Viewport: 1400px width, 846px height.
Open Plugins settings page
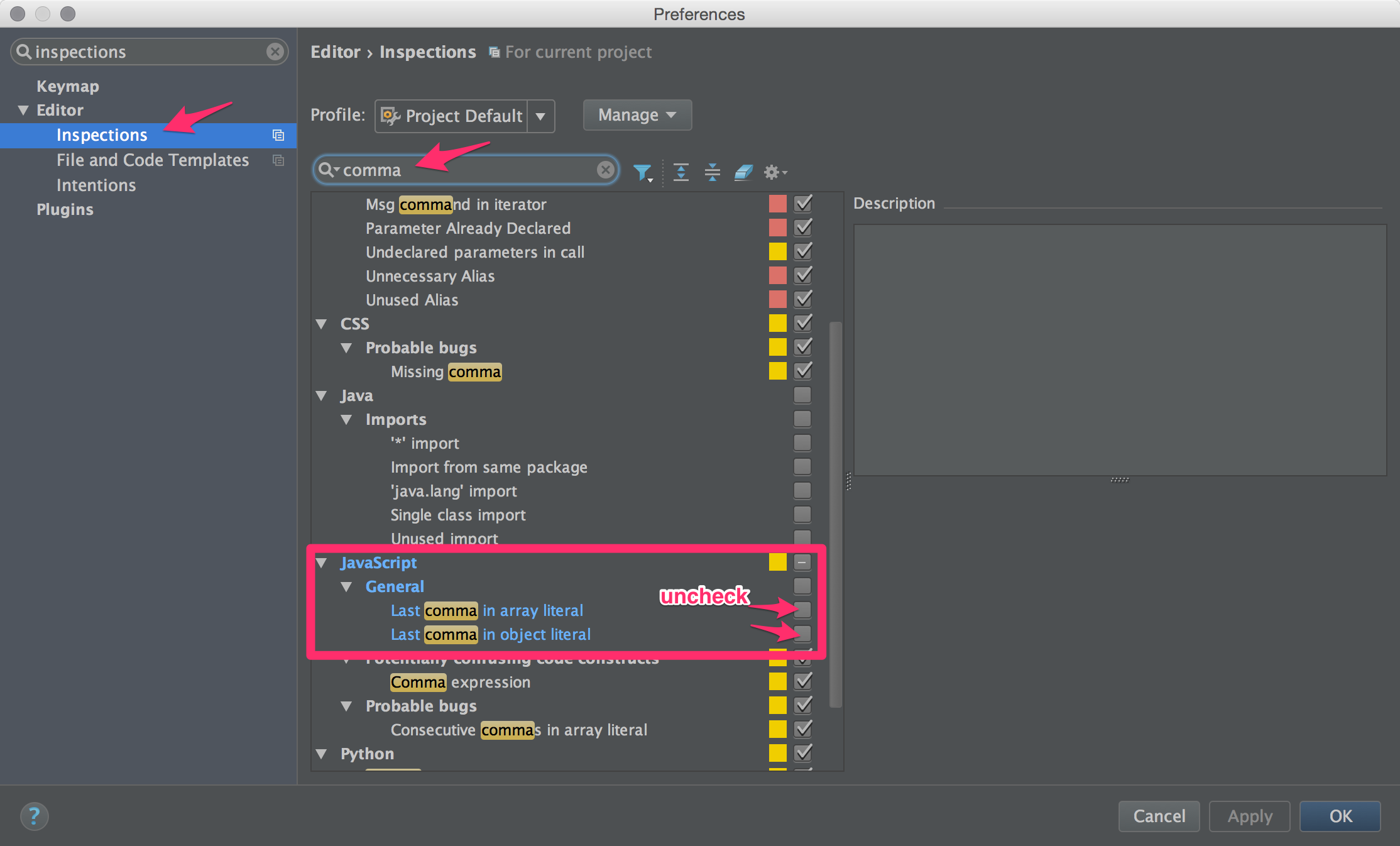(65, 209)
